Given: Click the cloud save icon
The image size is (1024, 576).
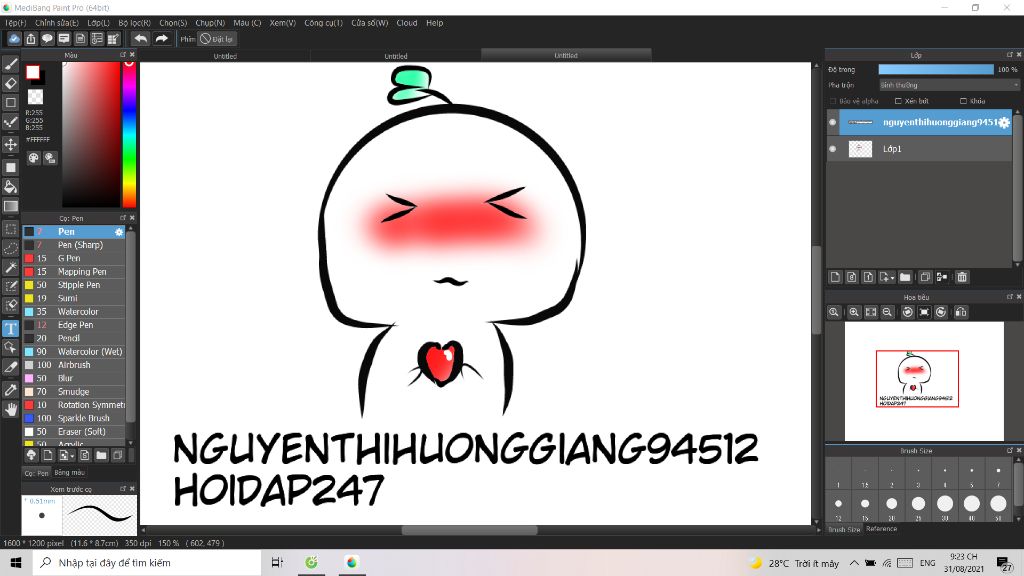Looking at the screenshot, I should (14, 39).
